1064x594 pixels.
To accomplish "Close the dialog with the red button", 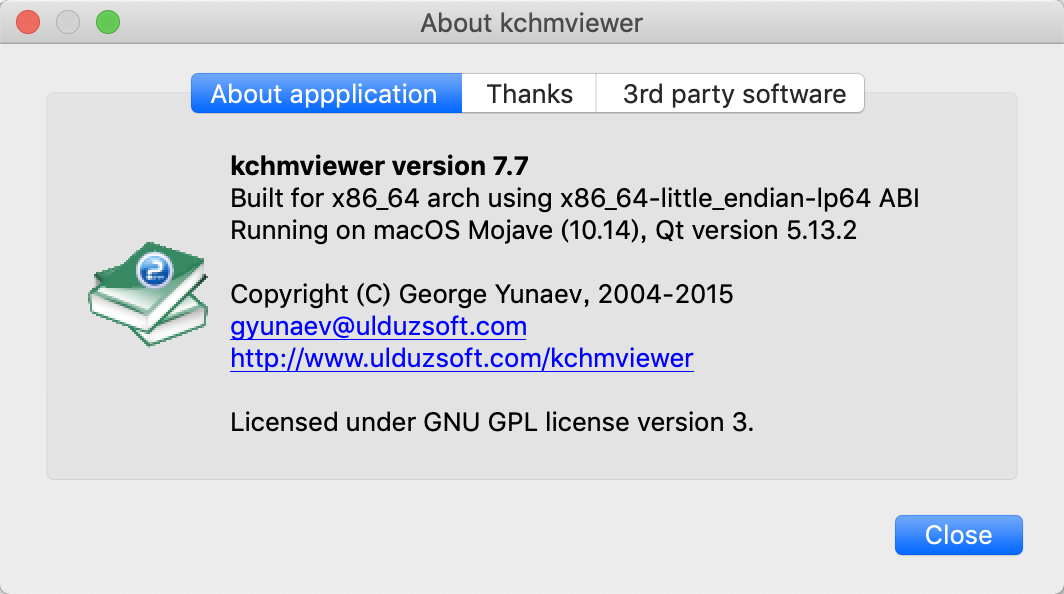I will [x=28, y=22].
